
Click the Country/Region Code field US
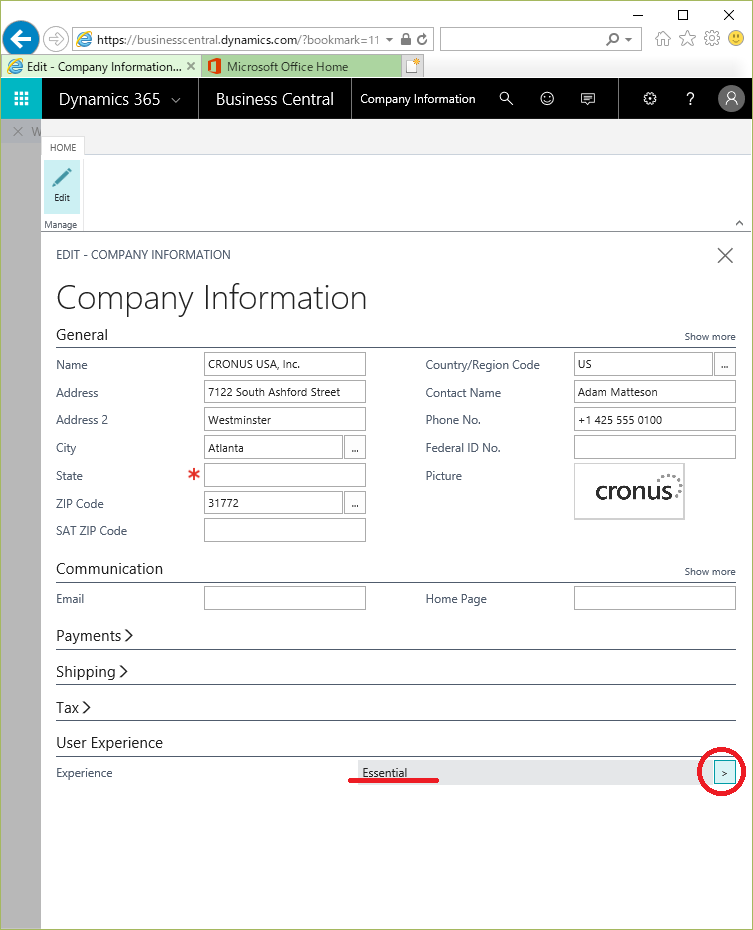[643, 364]
